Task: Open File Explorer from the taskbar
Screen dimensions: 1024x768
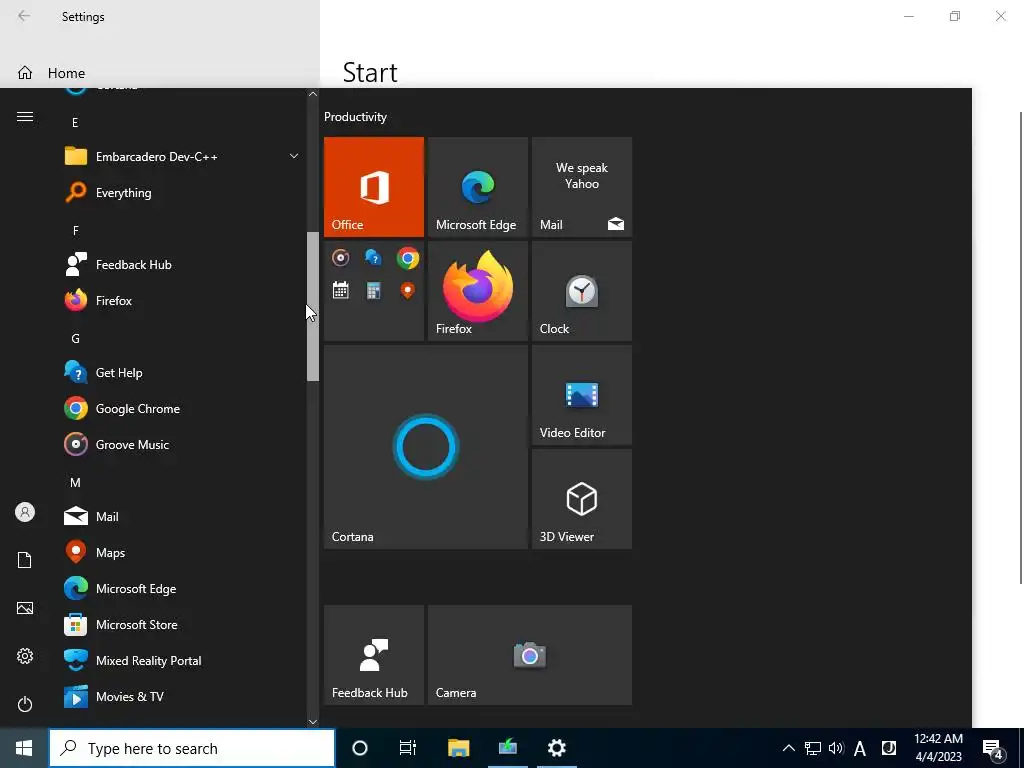Action: tap(458, 748)
